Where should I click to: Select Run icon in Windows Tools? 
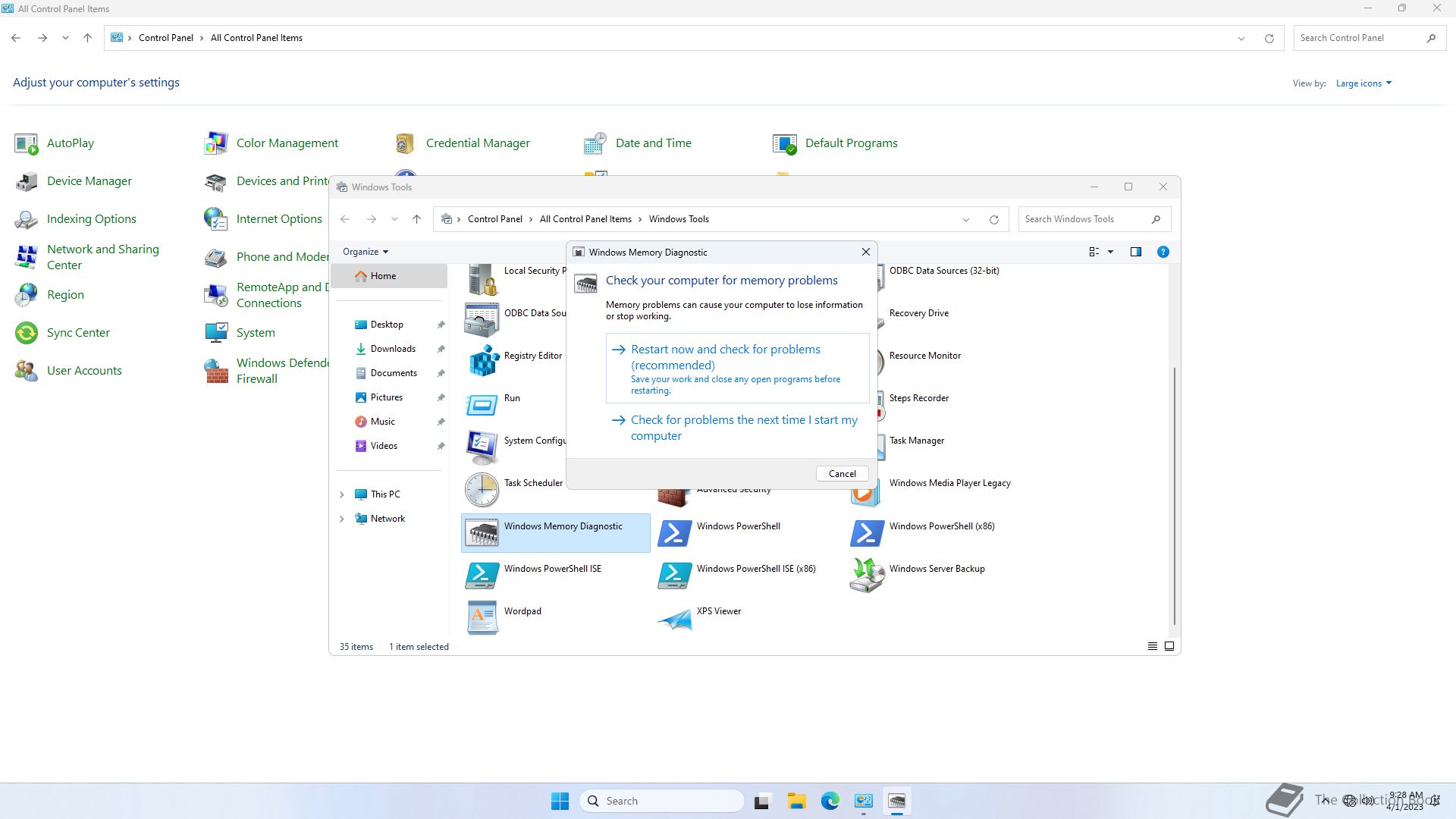(482, 405)
